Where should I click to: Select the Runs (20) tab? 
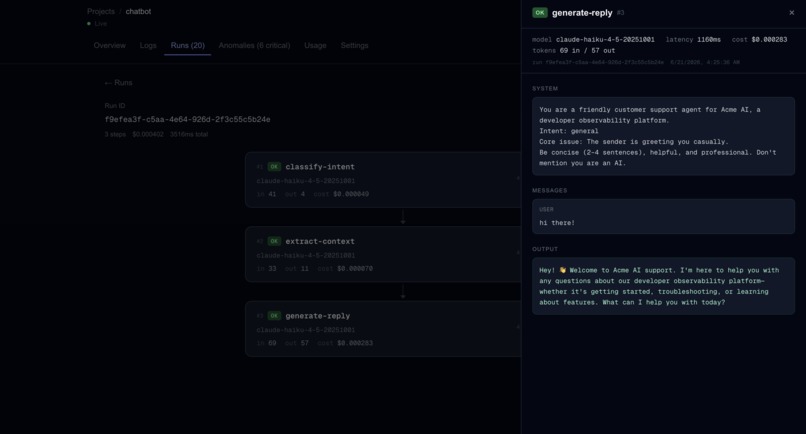point(188,45)
